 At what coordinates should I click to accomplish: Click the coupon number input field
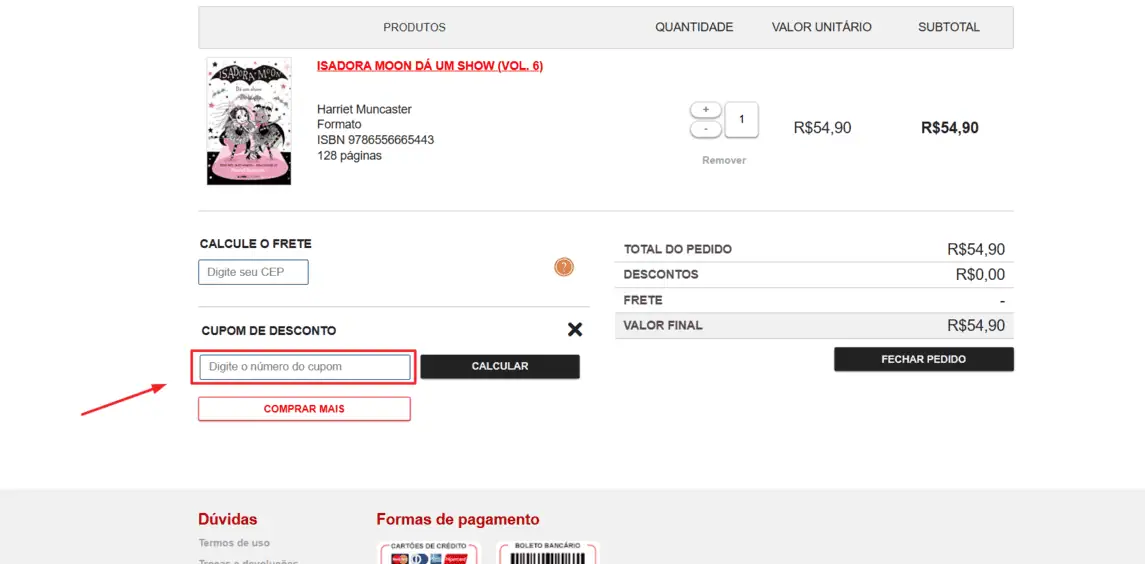(305, 367)
